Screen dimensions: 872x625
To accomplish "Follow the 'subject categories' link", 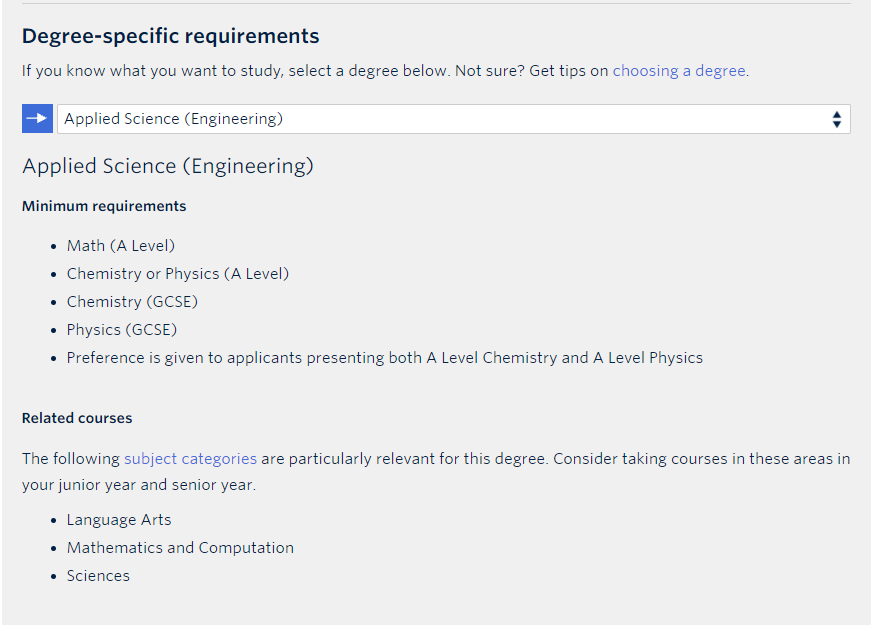I will [x=190, y=459].
